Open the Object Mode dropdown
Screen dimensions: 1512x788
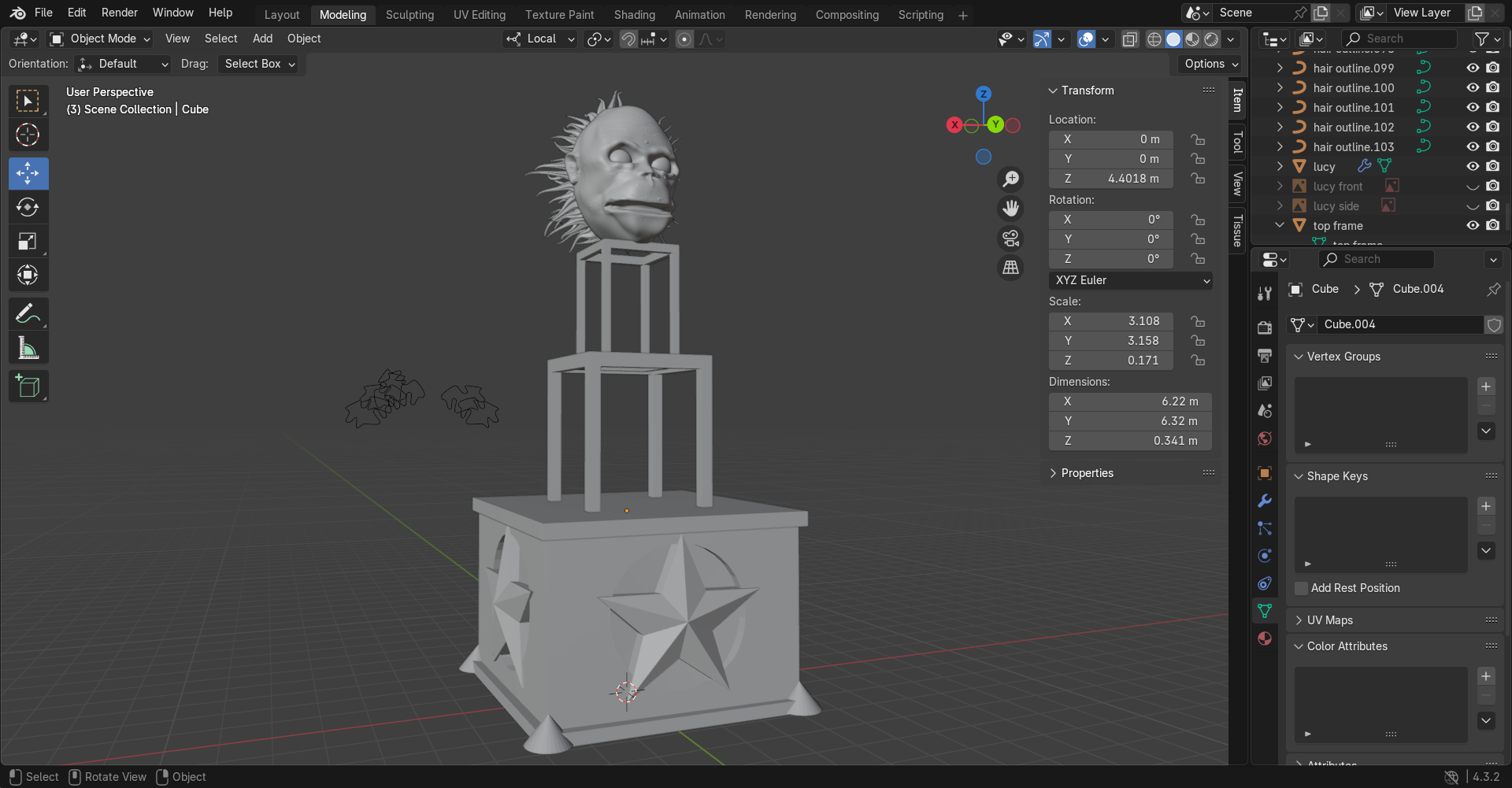click(x=100, y=39)
